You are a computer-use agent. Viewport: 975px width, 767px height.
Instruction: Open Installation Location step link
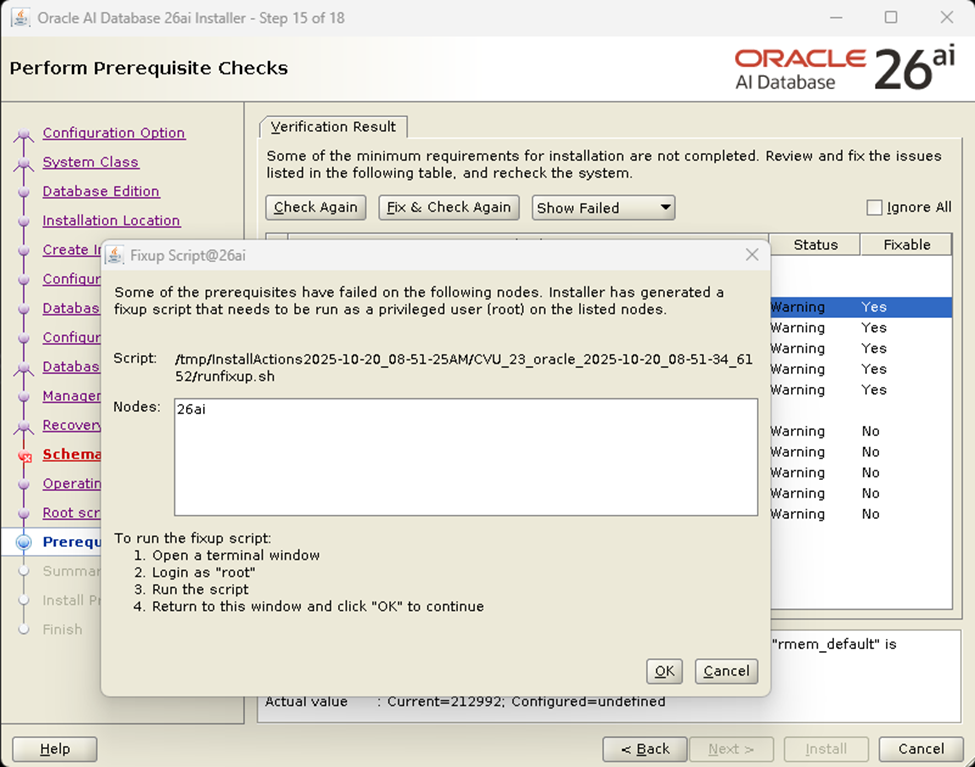(x=111, y=221)
